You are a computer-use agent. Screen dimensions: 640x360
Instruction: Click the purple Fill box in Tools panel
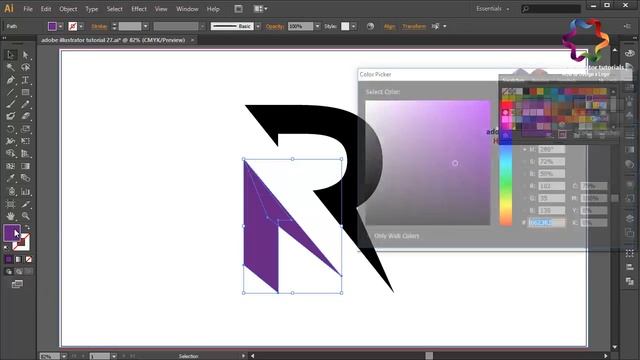click(12, 233)
